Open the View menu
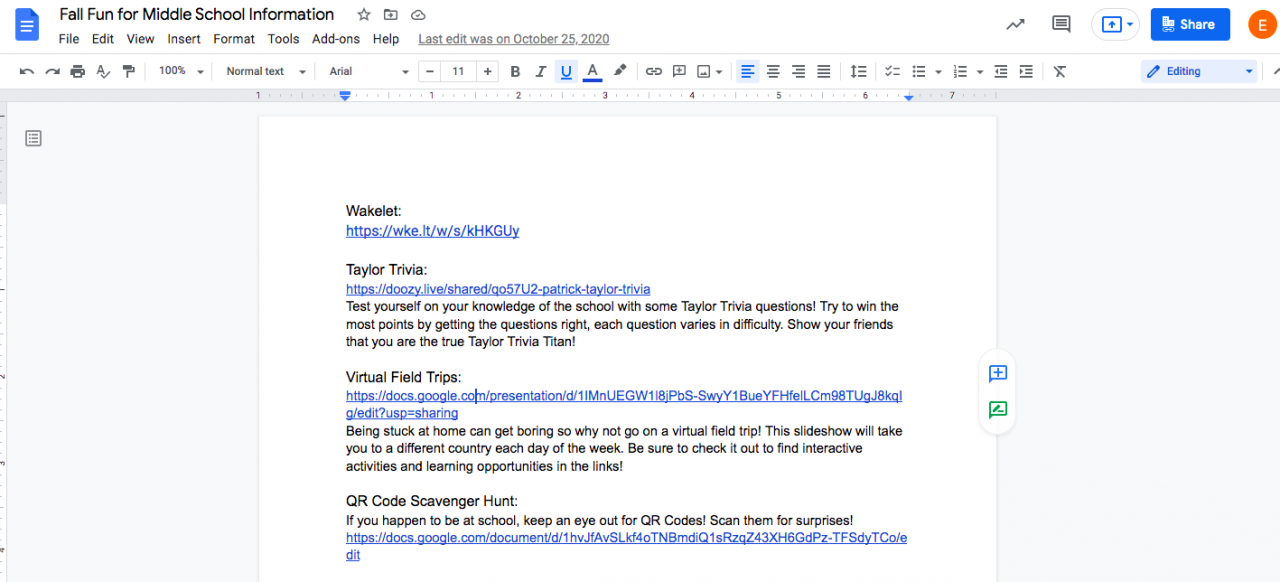 [x=140, y=39]
